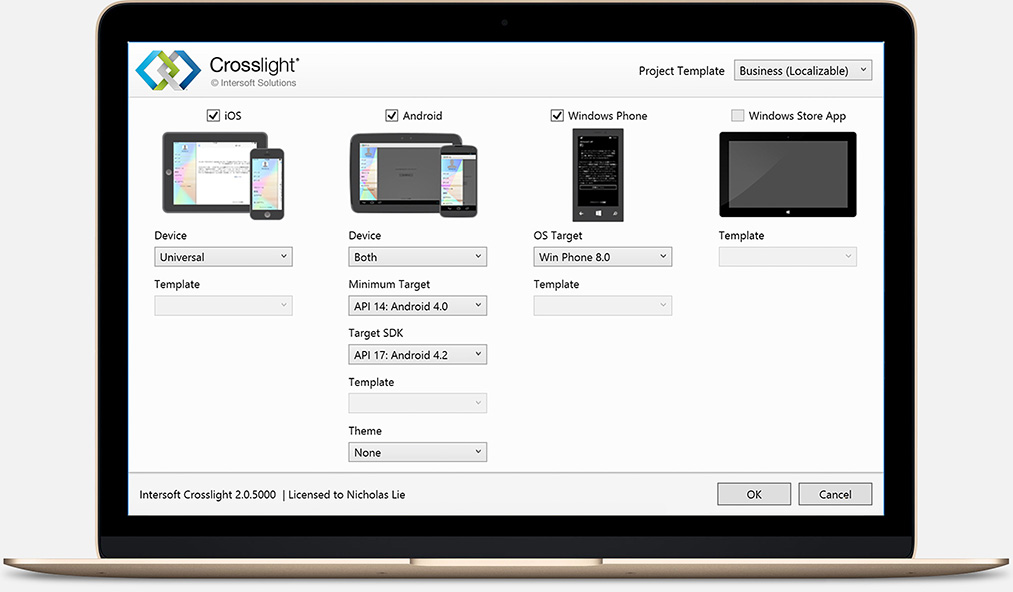
Task: Click the Cancel button
Action: (x=834, y=493)
